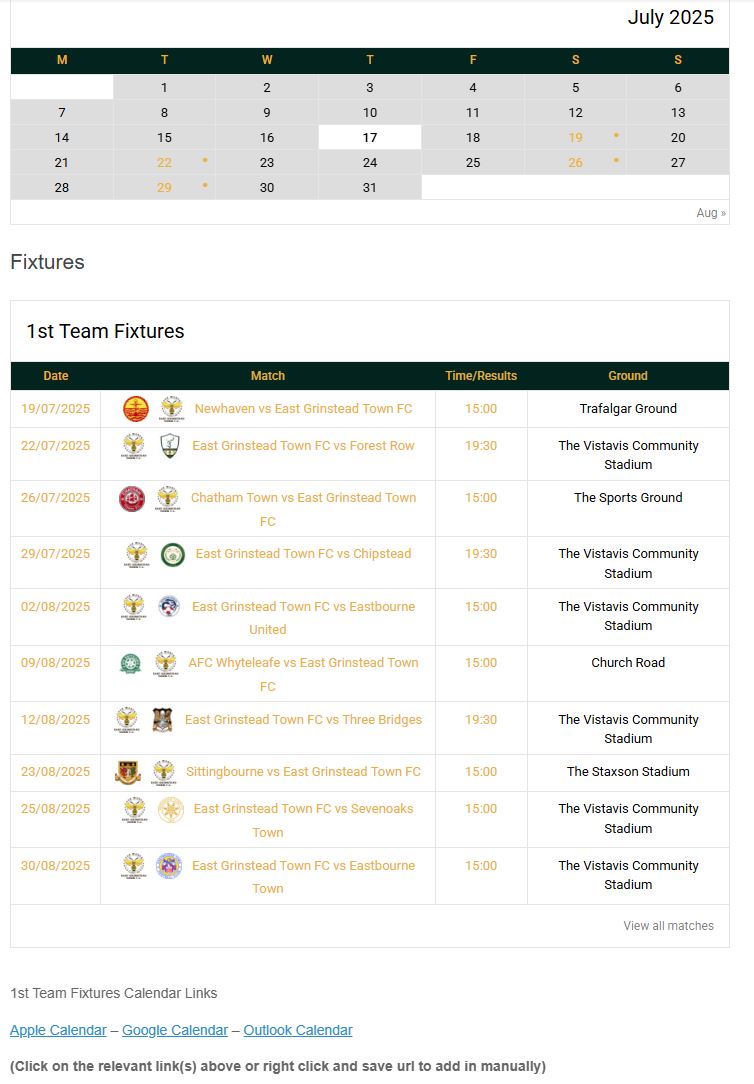Image resolution: width=754 pixels, height=1084 pixels.
Task: Click the Chipstead green club crest
Action: [x=173, y=554]
